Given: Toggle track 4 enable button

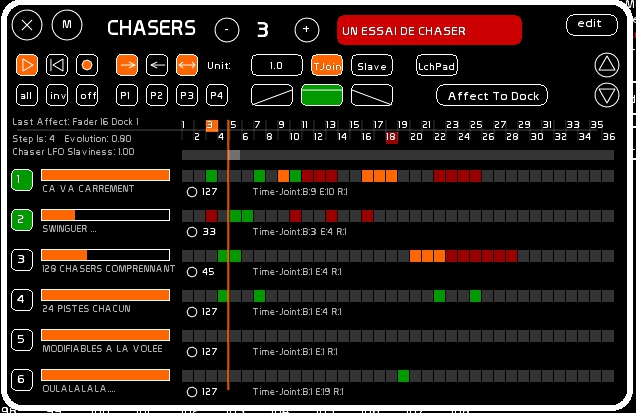Looking at the screenshot, I should click(x=22, y=300).
